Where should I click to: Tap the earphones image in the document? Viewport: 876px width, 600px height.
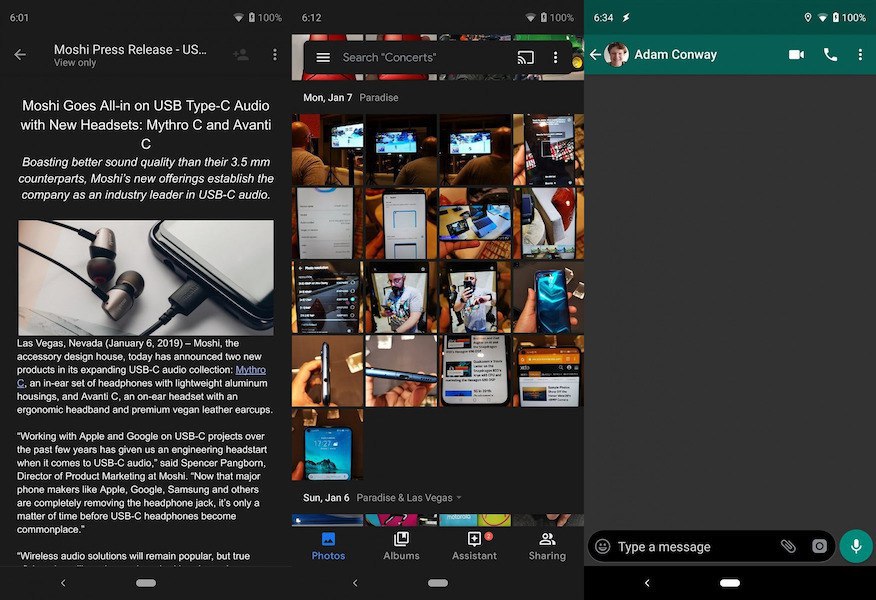146,278
